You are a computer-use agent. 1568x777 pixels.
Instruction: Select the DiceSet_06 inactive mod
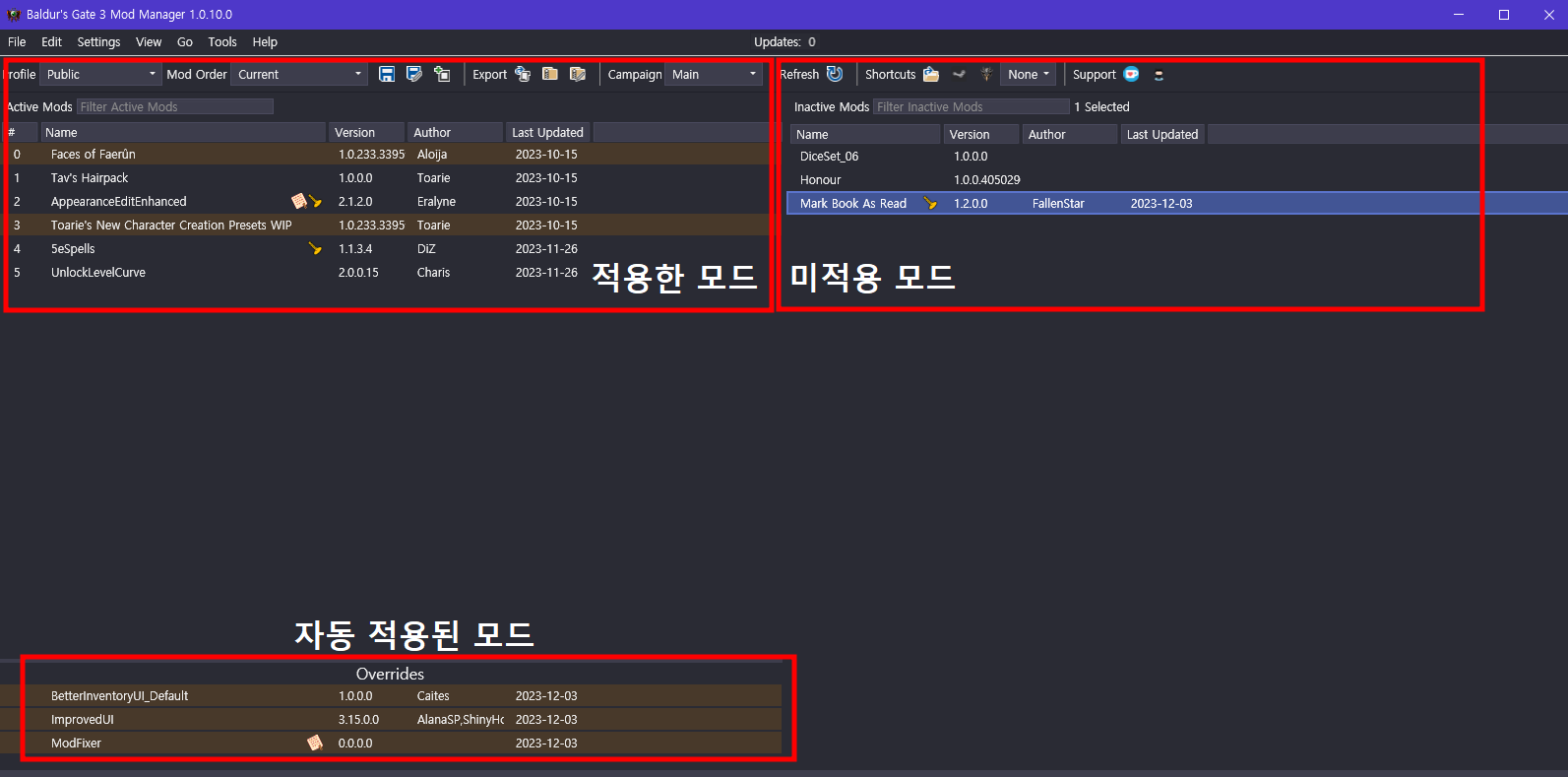point(1177,156)
